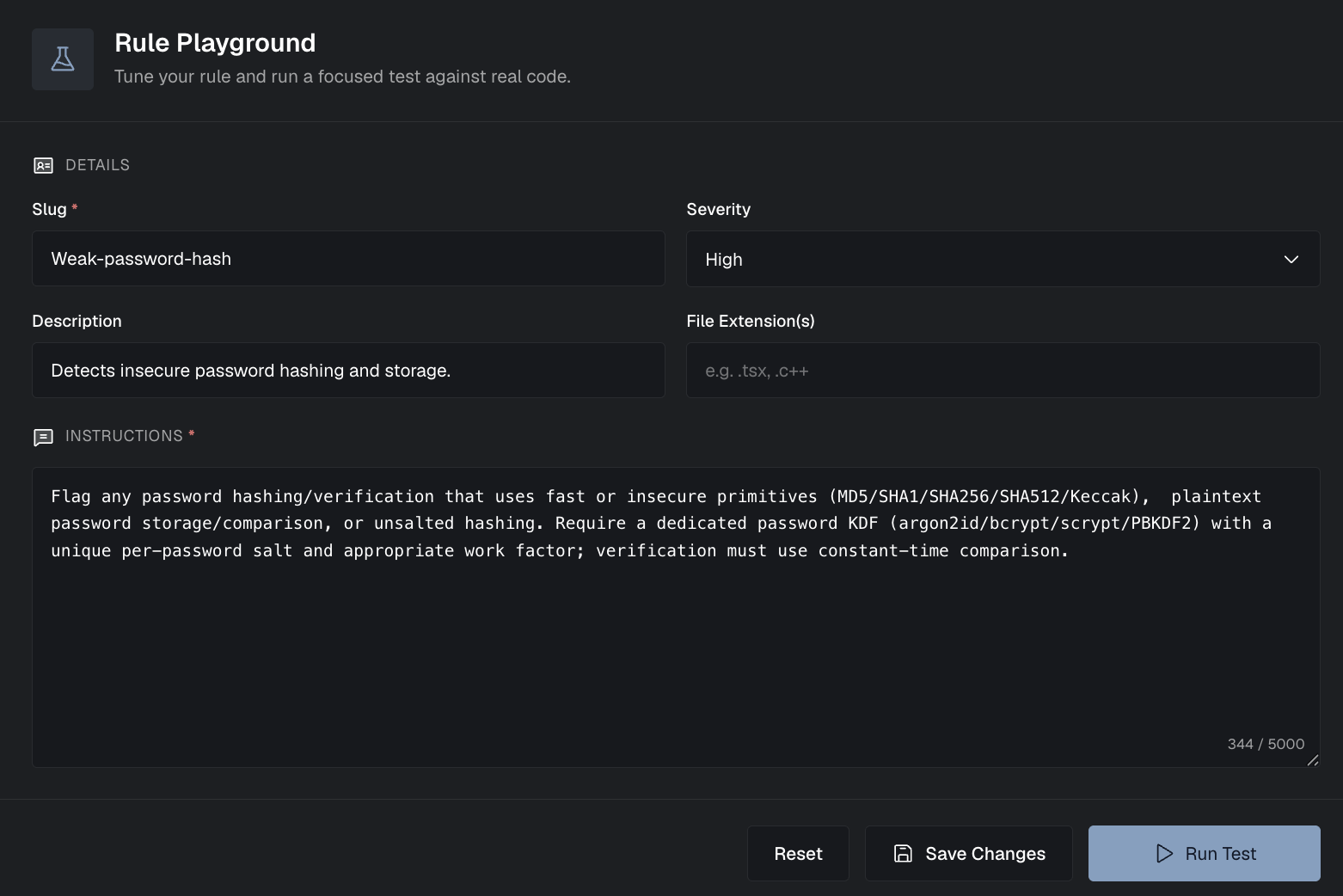Click the Save Changes button
The height and width of the screenshot is (896, 1343).
pos(968,854)
